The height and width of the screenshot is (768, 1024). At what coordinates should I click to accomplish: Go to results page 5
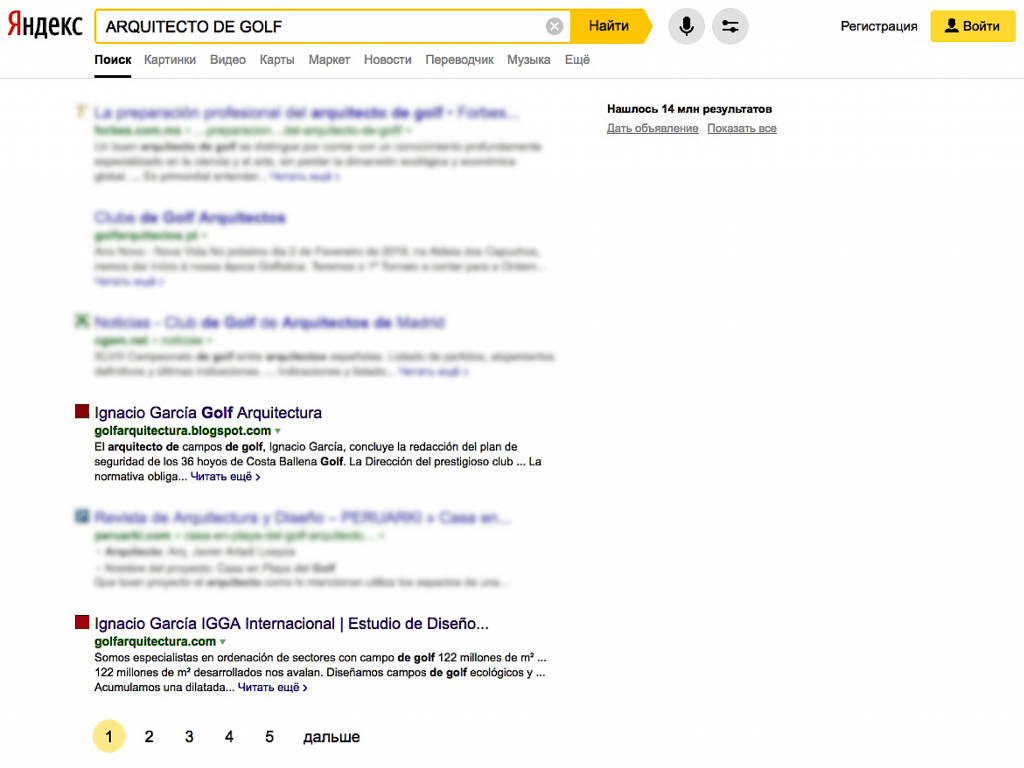(269, 737)
